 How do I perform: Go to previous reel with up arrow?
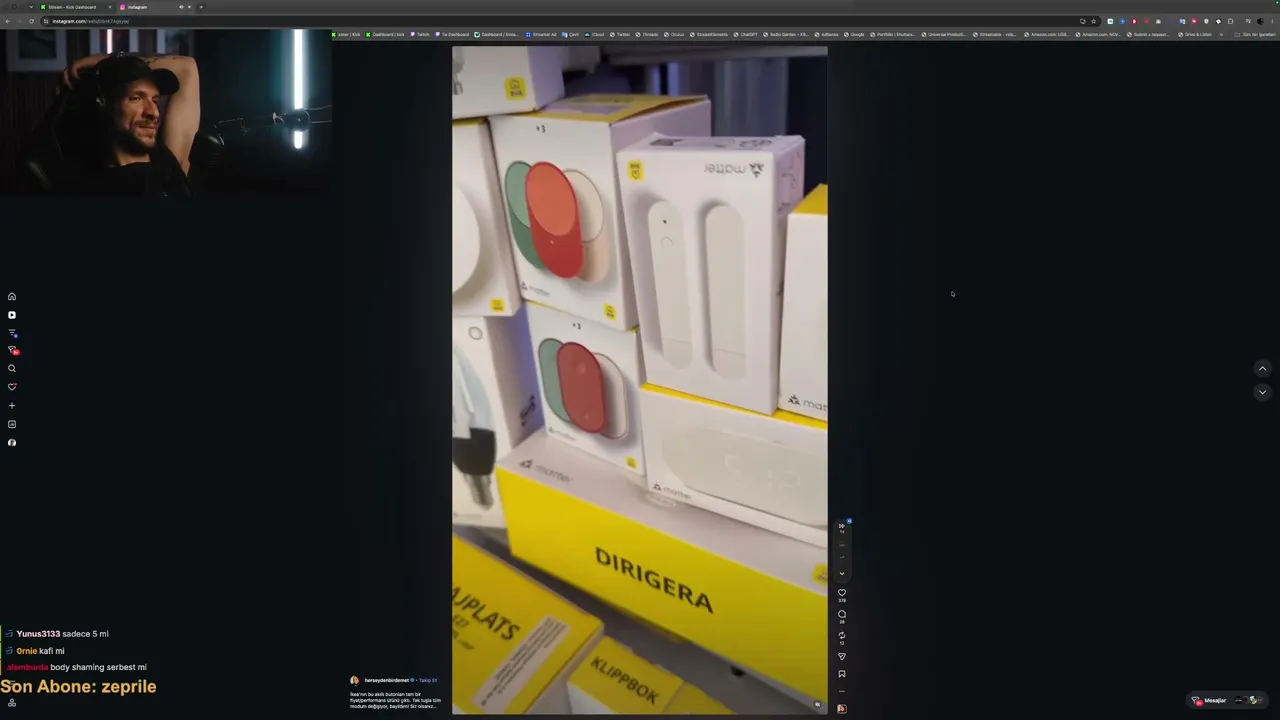point(1262,369)
